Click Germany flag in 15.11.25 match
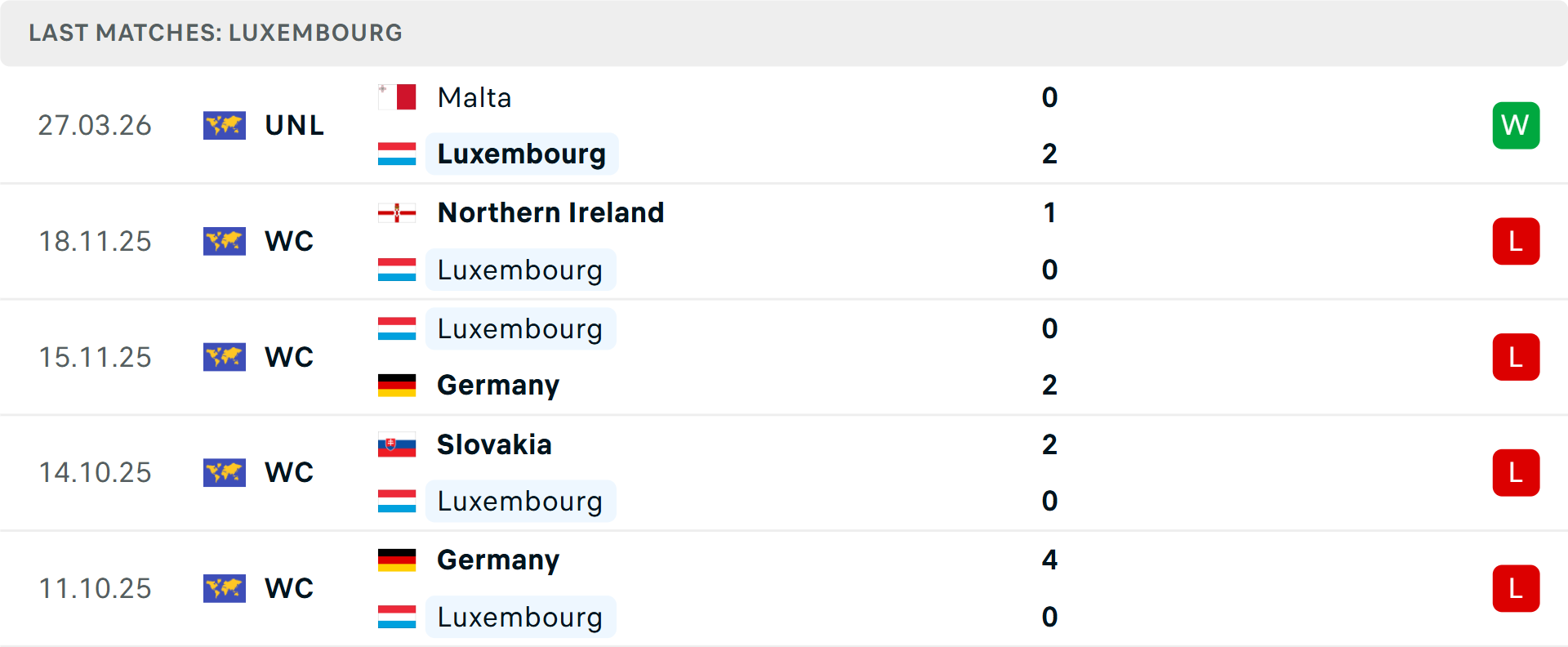1568x647 pixels. click(x=397, y=385)
